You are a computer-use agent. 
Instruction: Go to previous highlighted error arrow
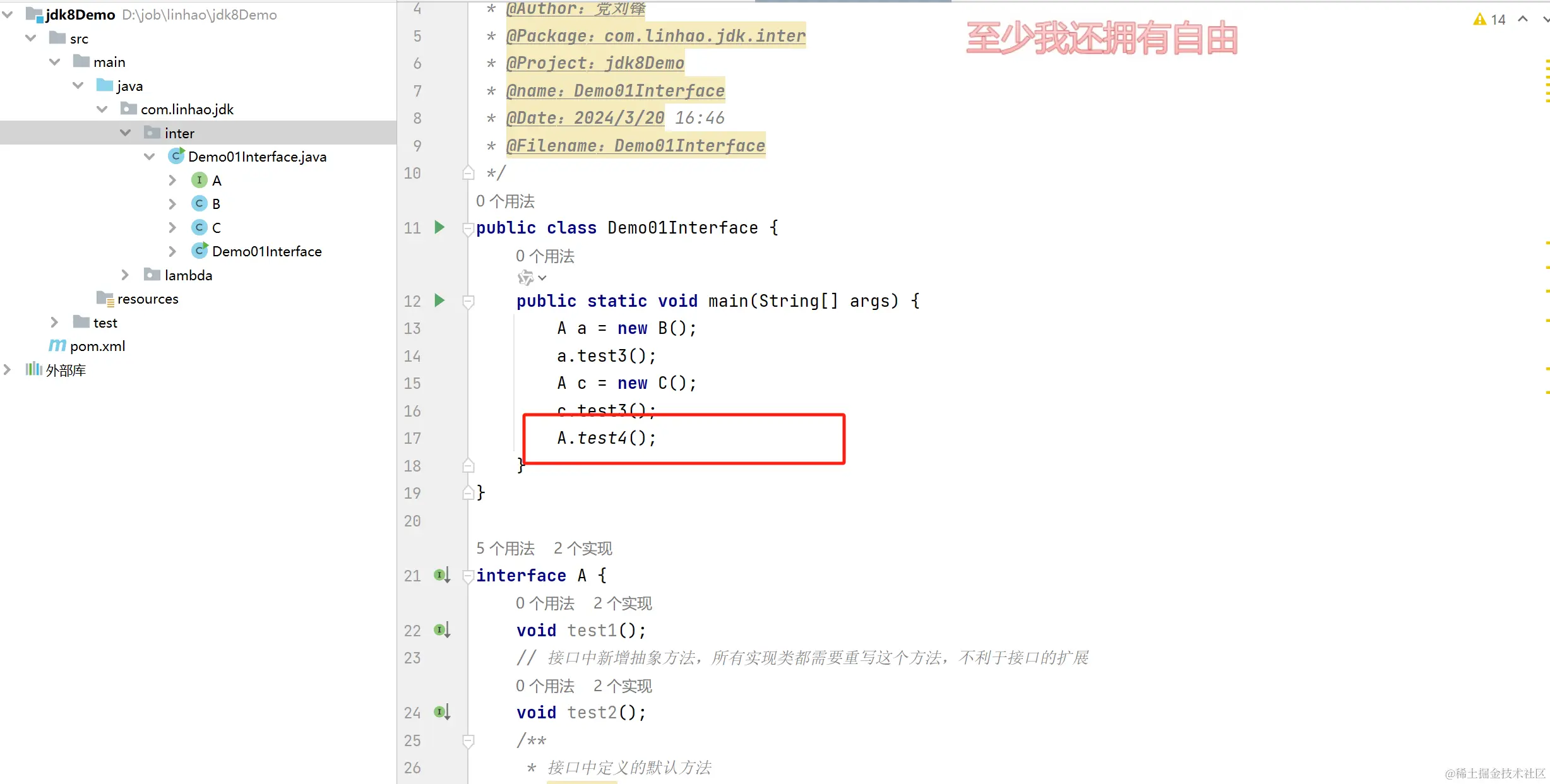(x=1523, y=20)
